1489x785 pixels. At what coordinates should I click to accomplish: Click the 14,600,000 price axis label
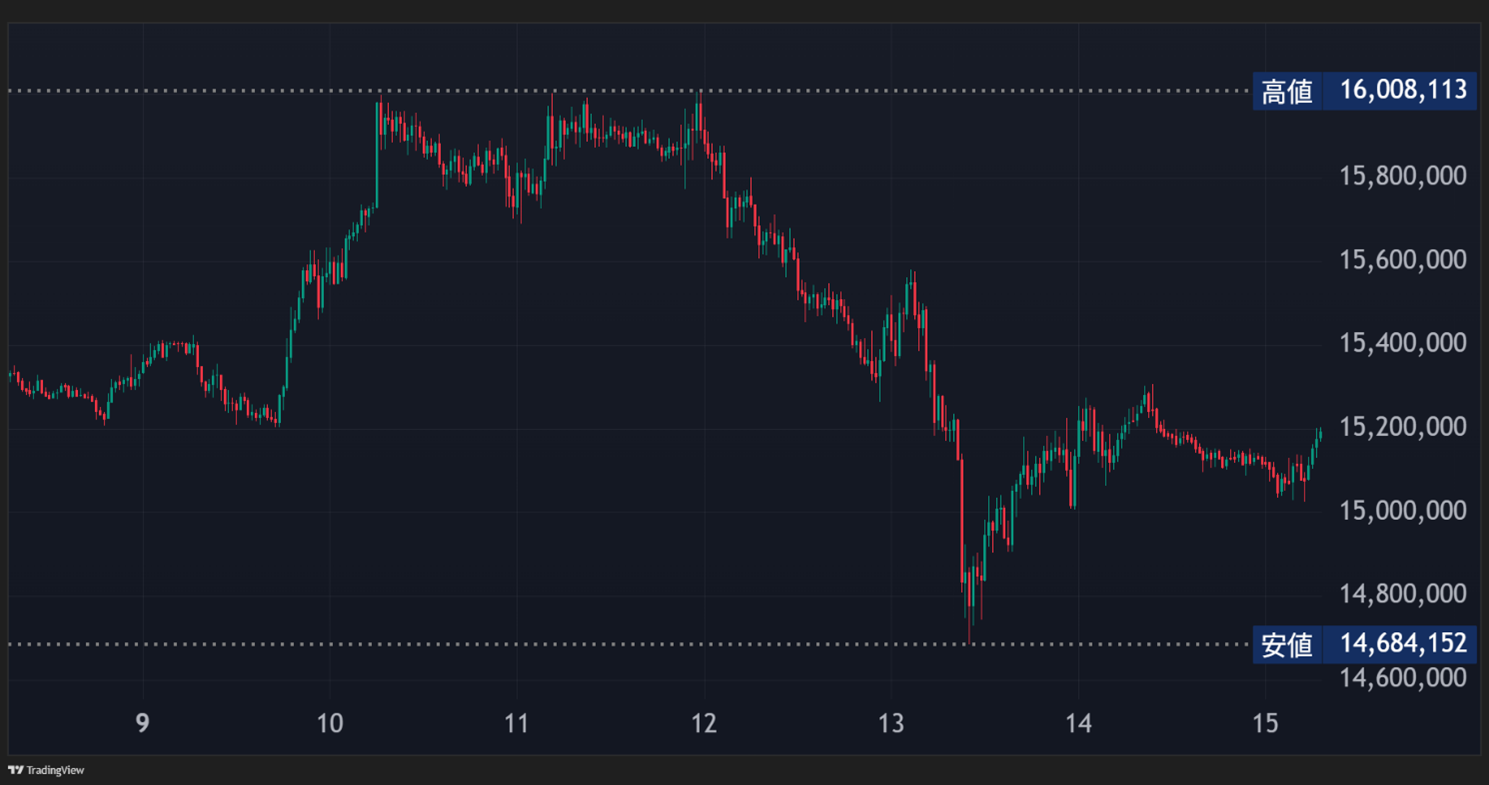(1403, 677)
